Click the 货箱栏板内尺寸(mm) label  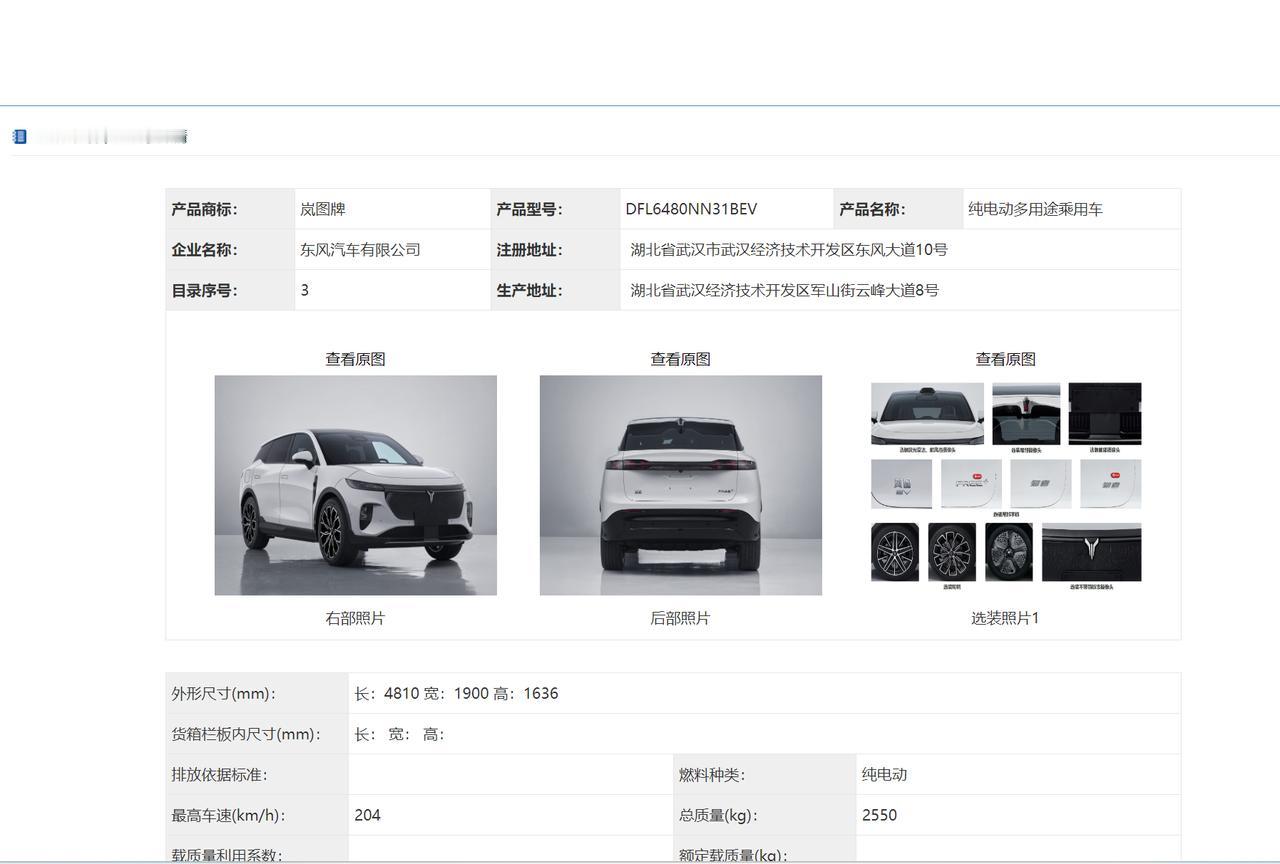[246, 734]
